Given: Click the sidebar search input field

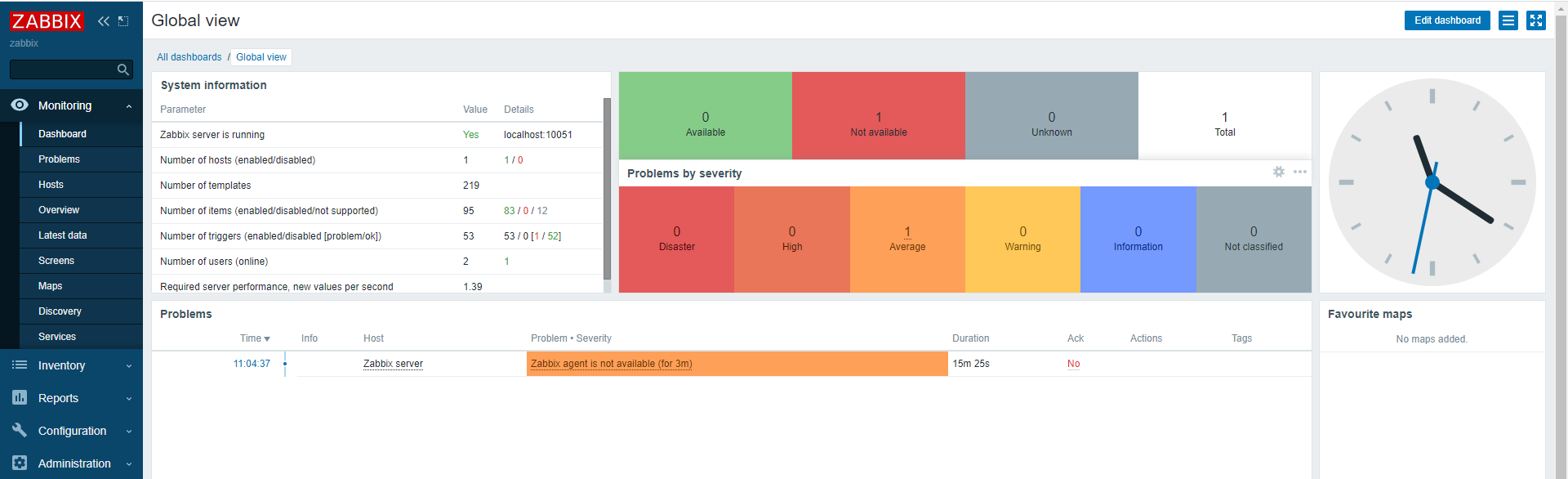Looking at the screenshot, I should (61, 70).
